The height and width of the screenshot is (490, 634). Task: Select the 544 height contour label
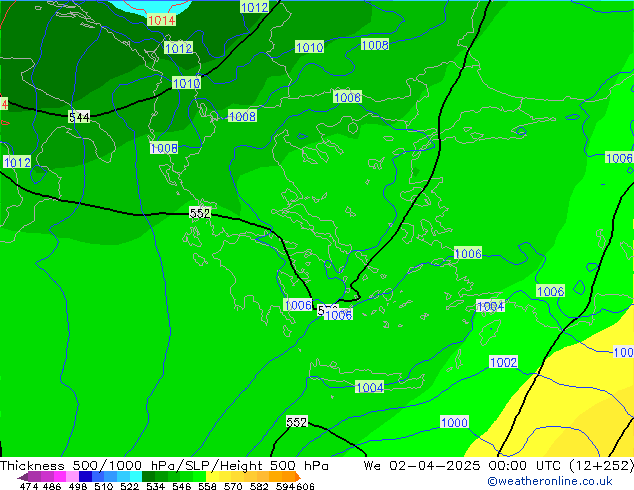pos(79,118)
